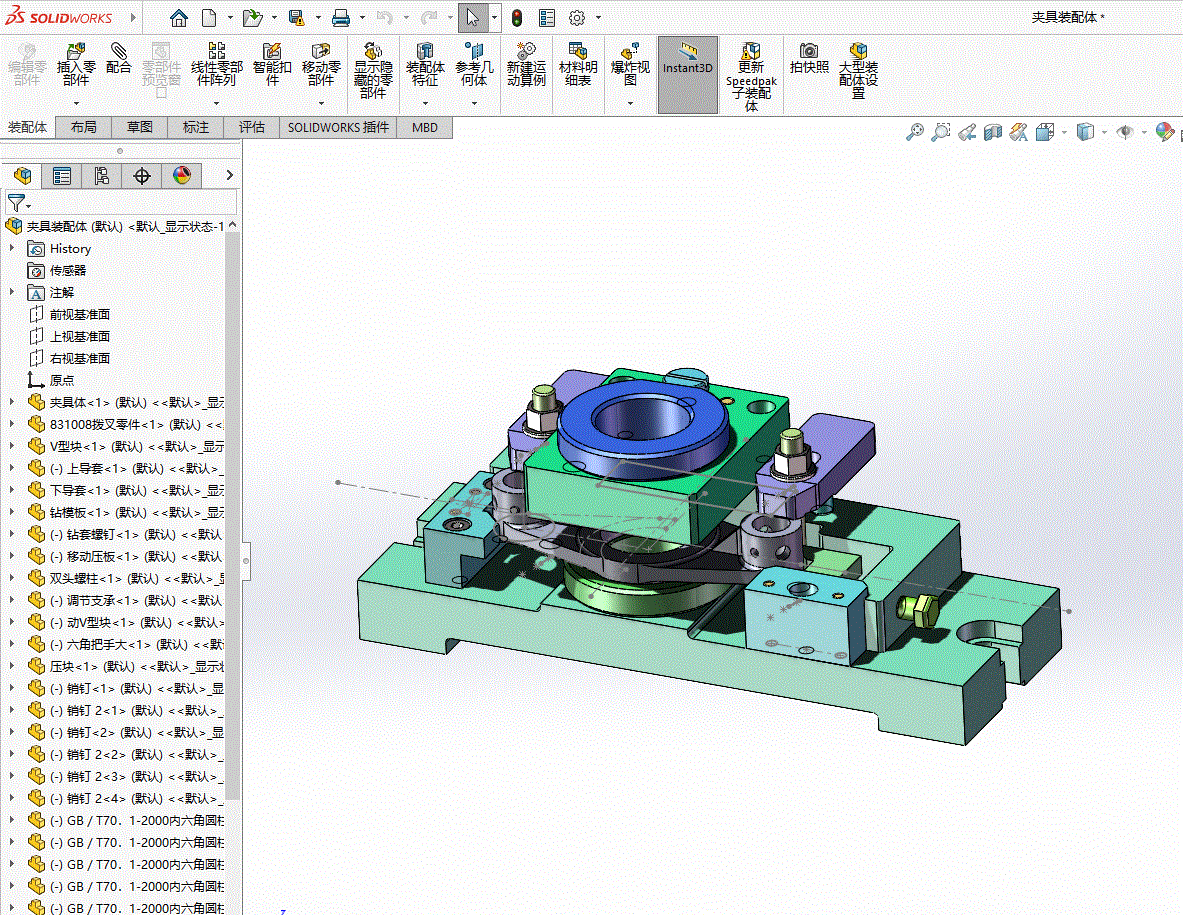The image size is (1183, 915).
Task: Click Zoom to Fit magnifier icon
Action: click(914, 132)
